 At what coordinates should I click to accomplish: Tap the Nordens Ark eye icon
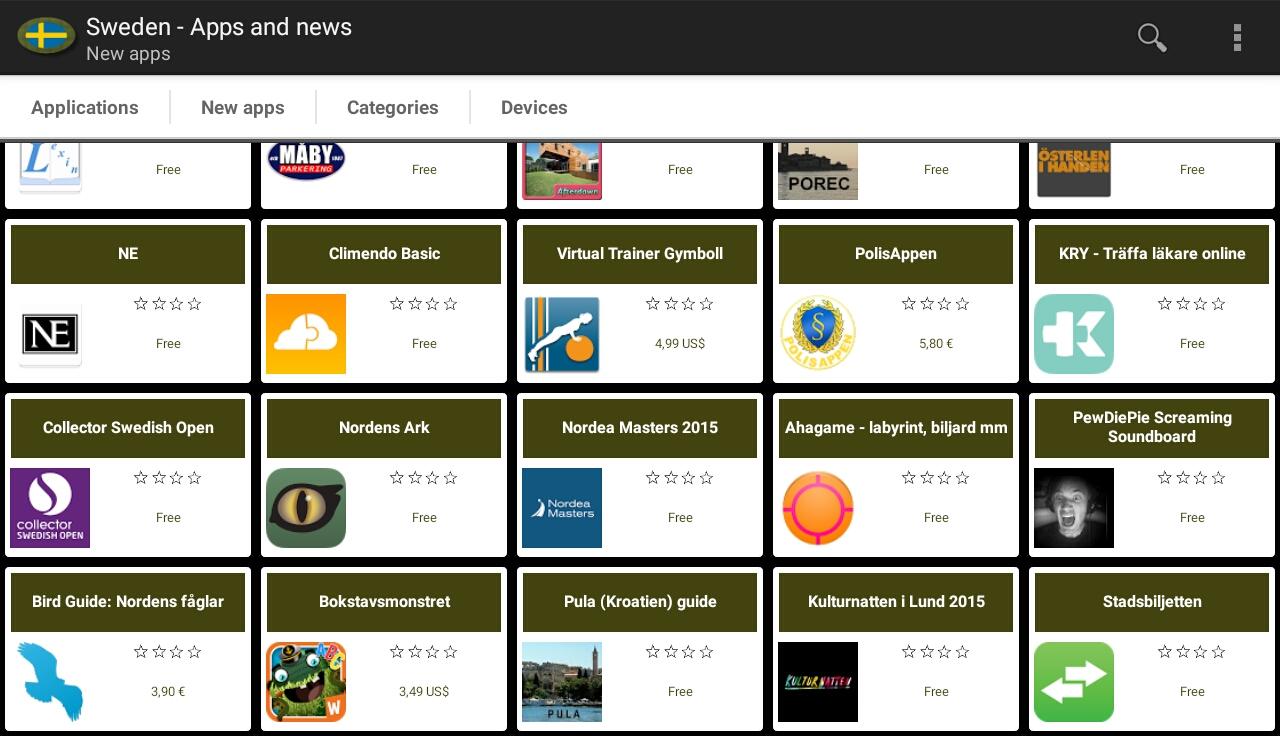[x=306, y=508]
